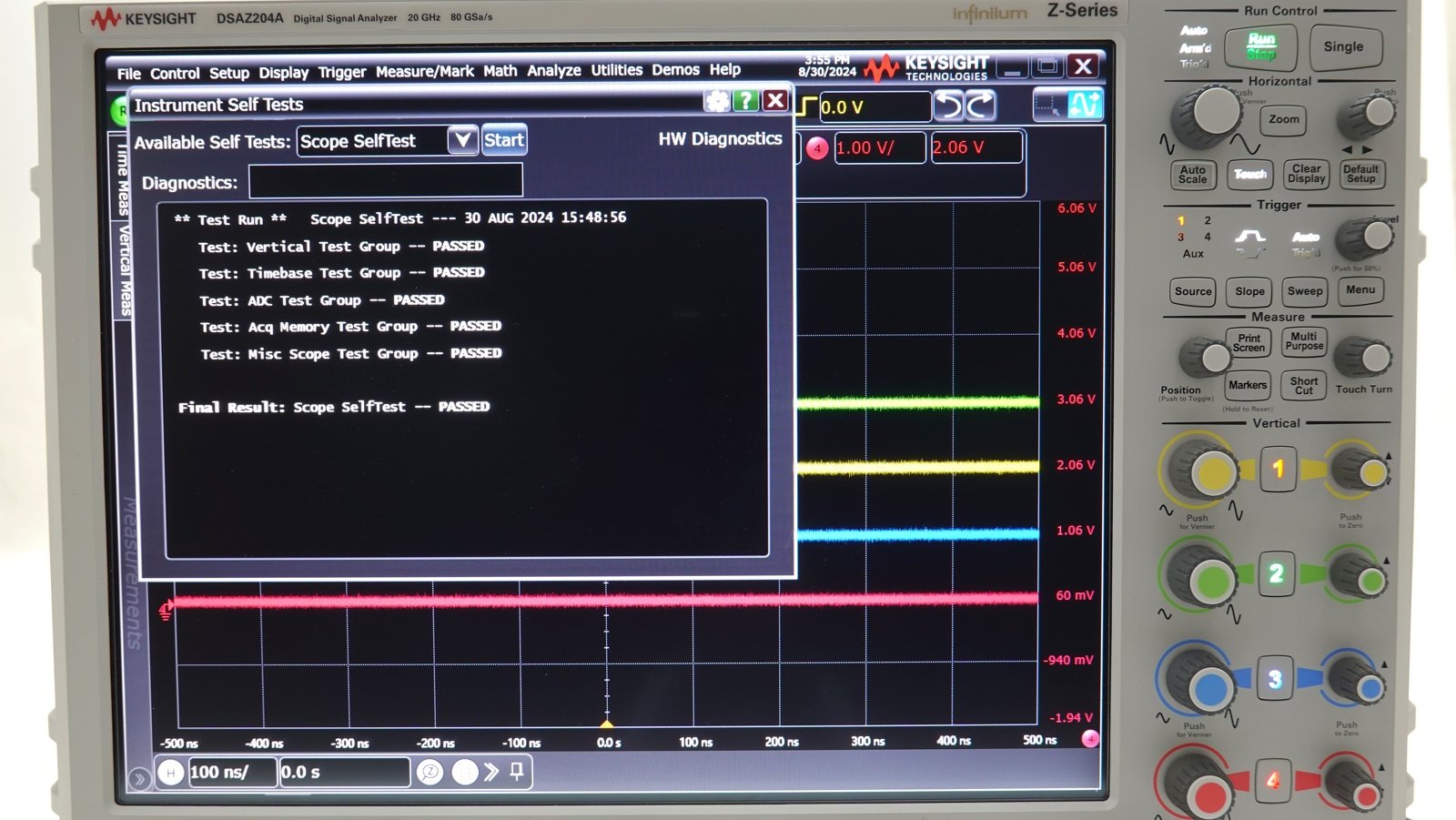Screen dimensions: 1456x820
Task: Push the Clear Display button
Action: click(x=1307, y=174)
